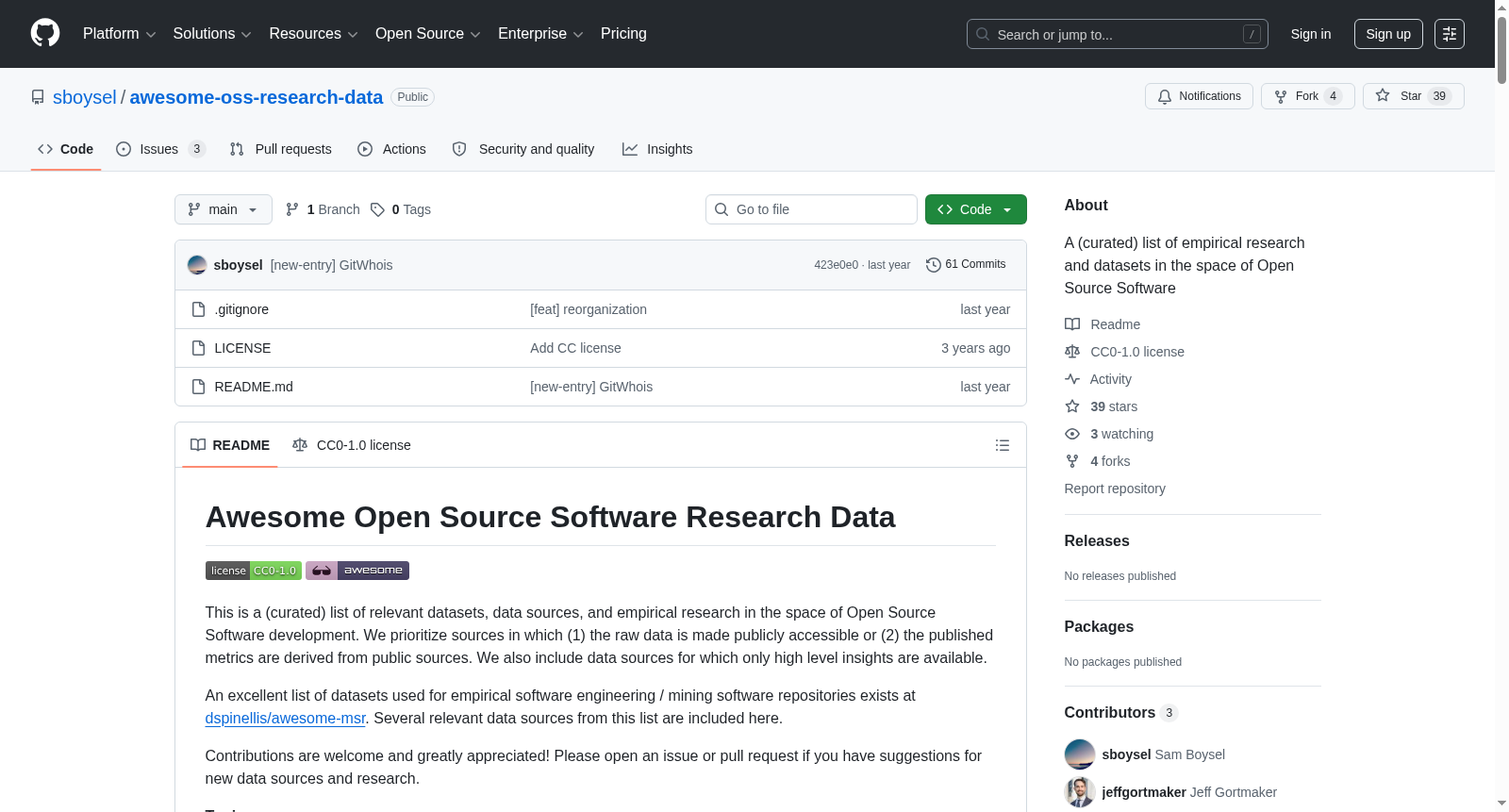Open the main branch selector dropdown
Viewport: 1509px width, 812px height.
224,209
